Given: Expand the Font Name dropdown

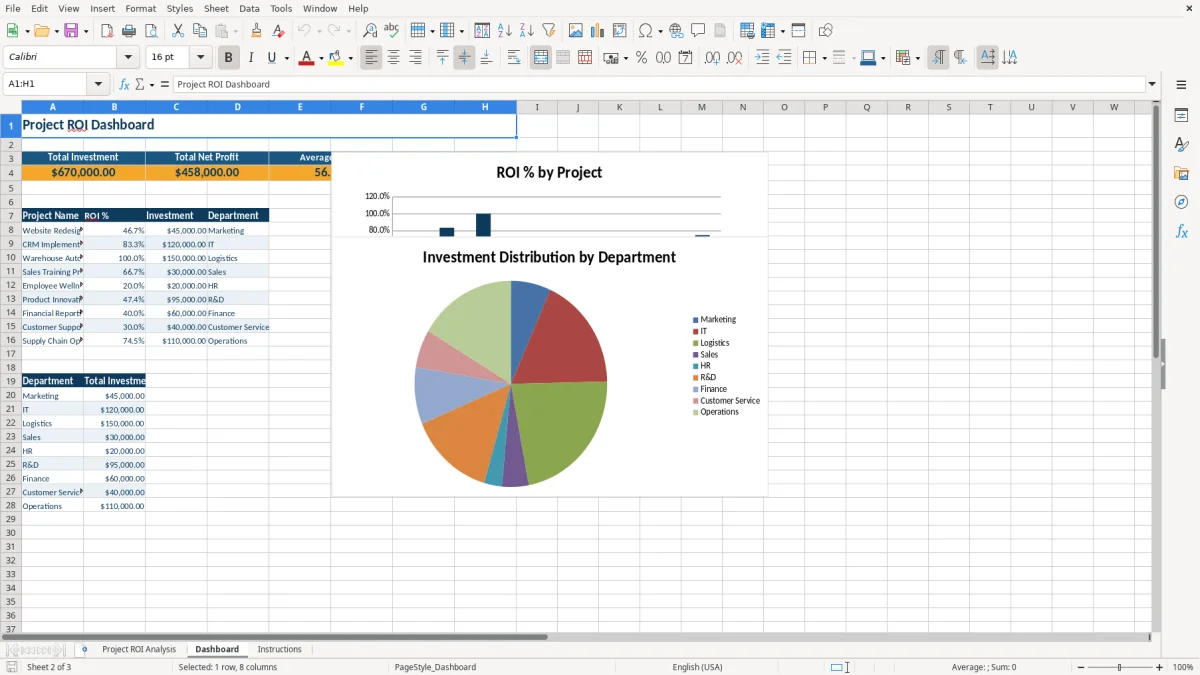Looking at the screenshot, I should pyautogui.click(x=128, y=58).
